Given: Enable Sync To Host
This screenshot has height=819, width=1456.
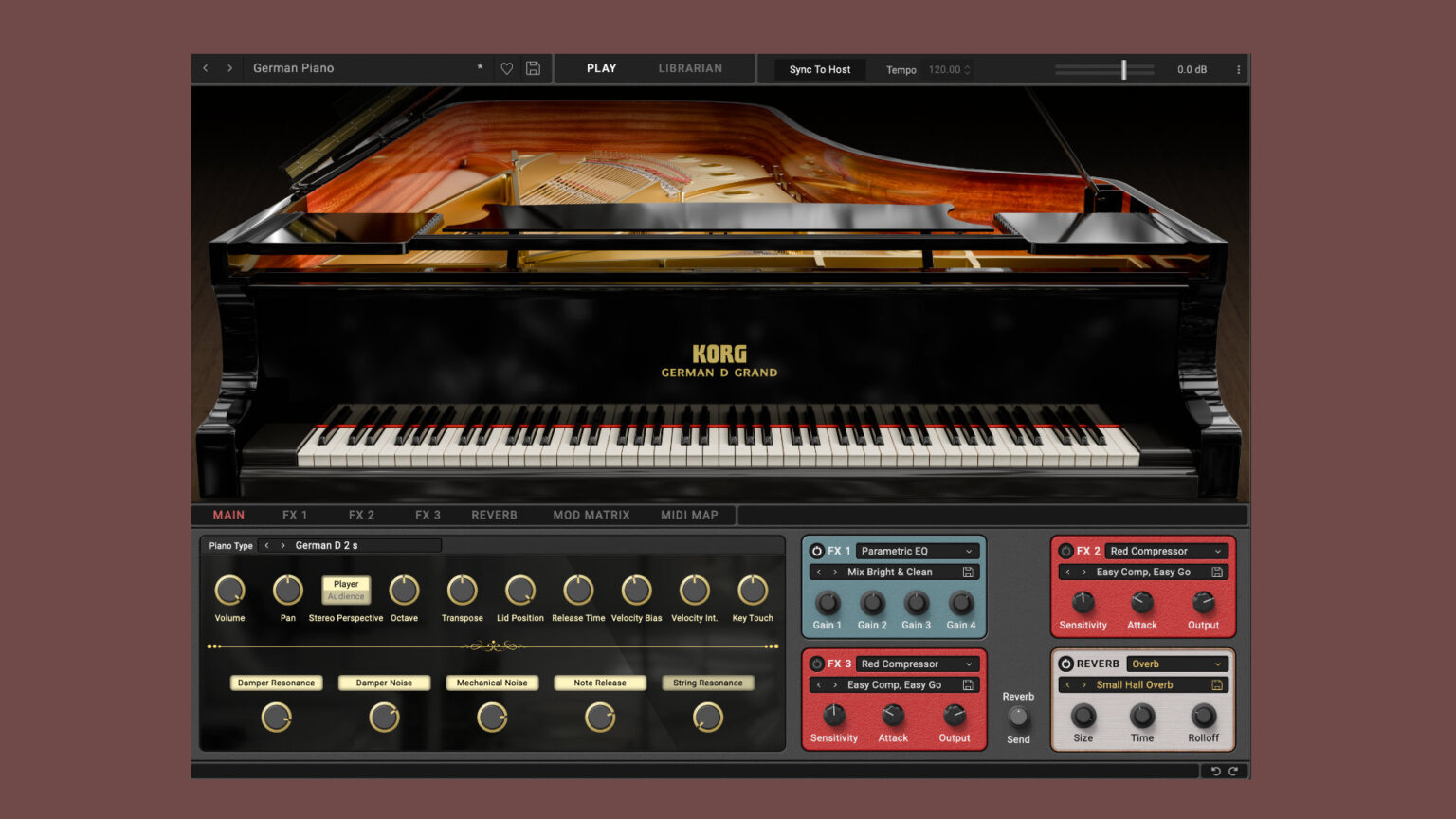Looking at the screenshot, I should point(818,68).
